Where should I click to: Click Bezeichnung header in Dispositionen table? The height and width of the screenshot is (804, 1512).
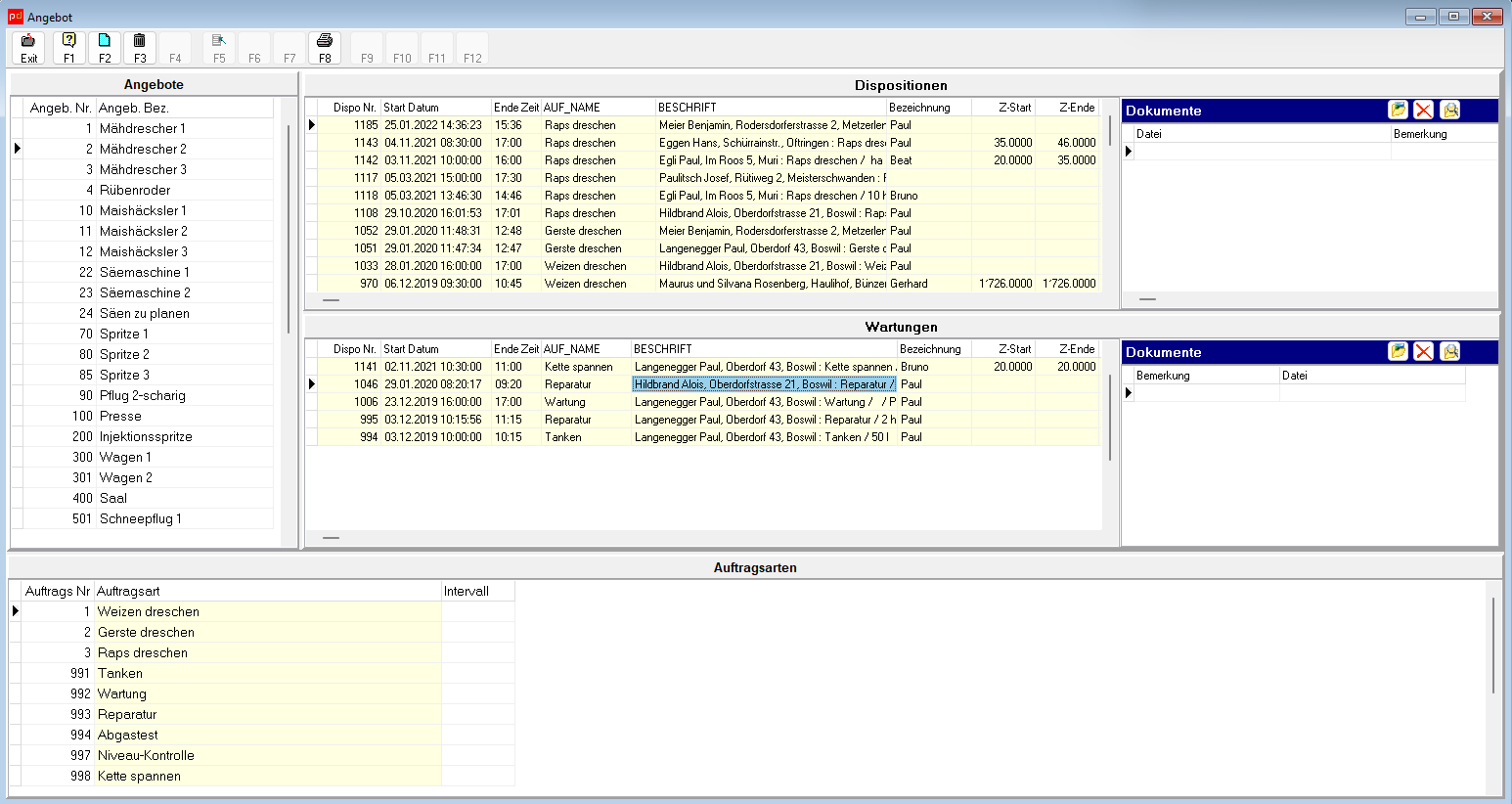pos(929,108)
